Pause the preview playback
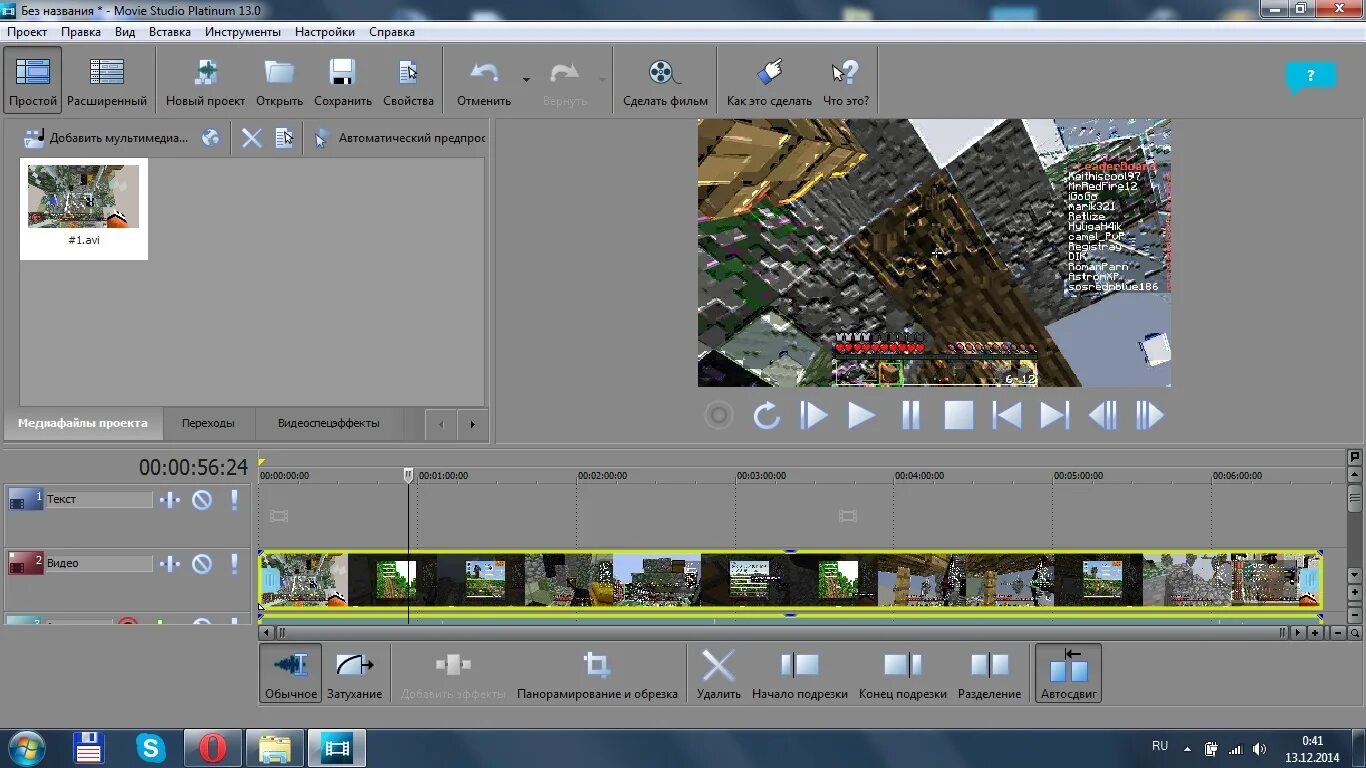This screenshot has height=768, width=1366. click(x=910, y=415)
